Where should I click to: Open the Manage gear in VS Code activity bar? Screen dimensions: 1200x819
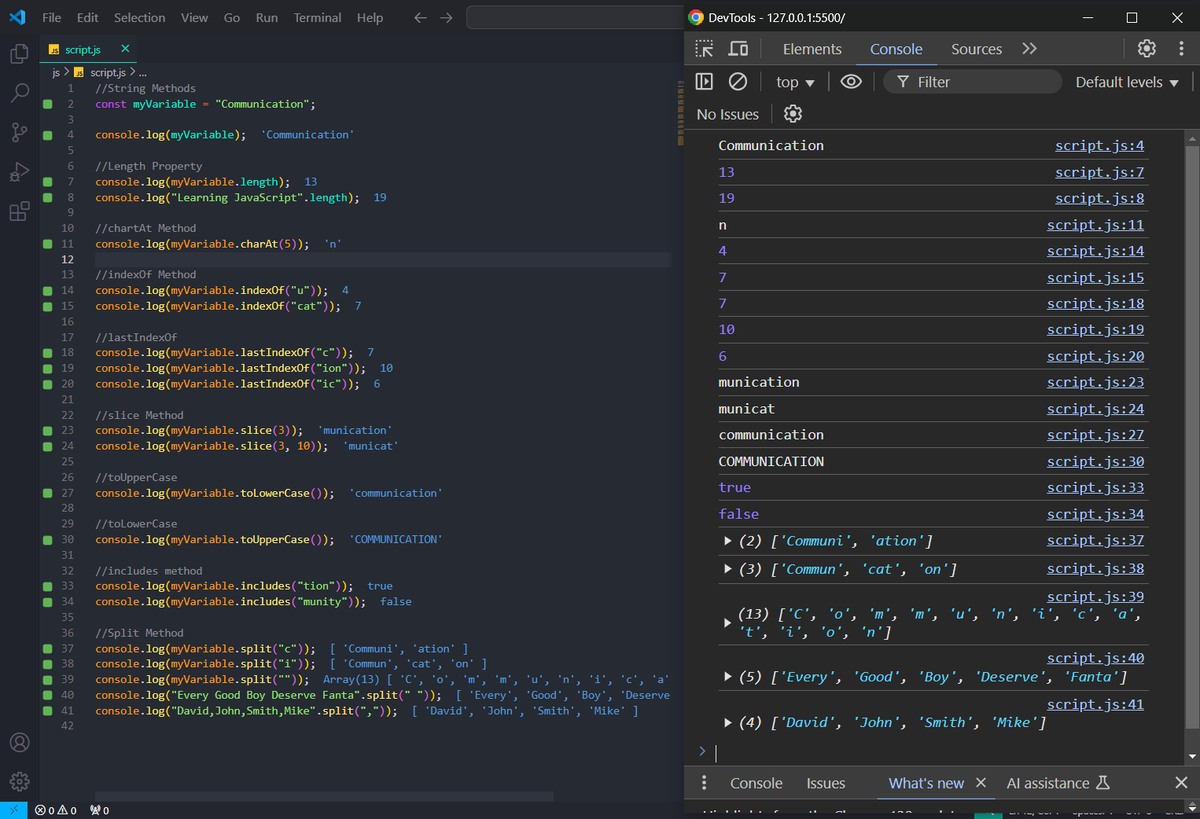click(19, 782)
